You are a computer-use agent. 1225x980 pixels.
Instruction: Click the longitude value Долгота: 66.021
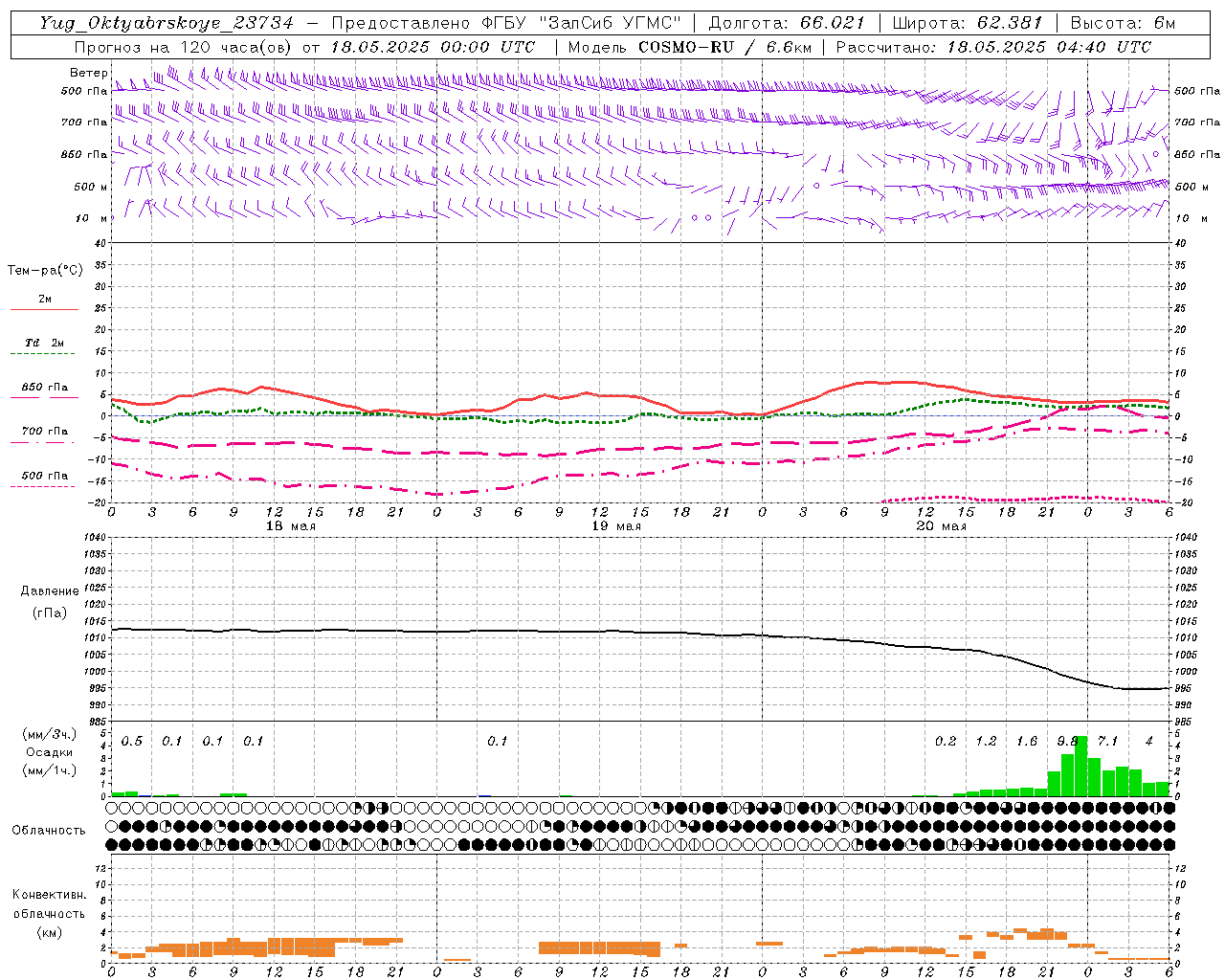click(x=787, y=23)
